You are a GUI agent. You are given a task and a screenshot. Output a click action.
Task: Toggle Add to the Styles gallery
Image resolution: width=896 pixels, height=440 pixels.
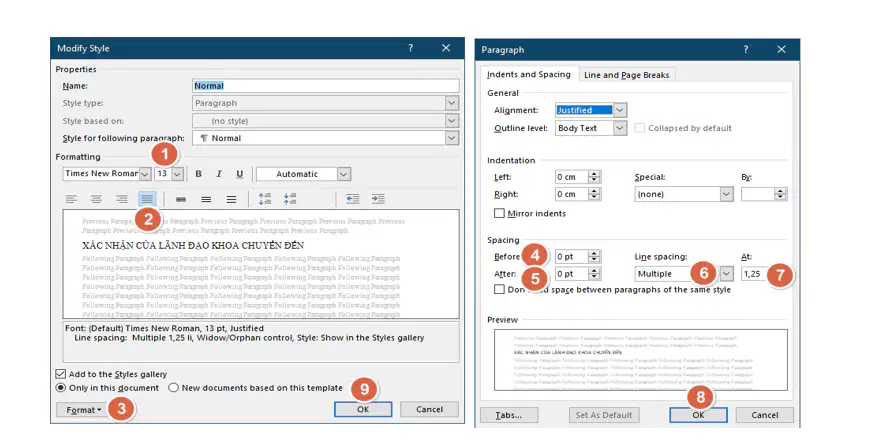[x=61, y=374]
